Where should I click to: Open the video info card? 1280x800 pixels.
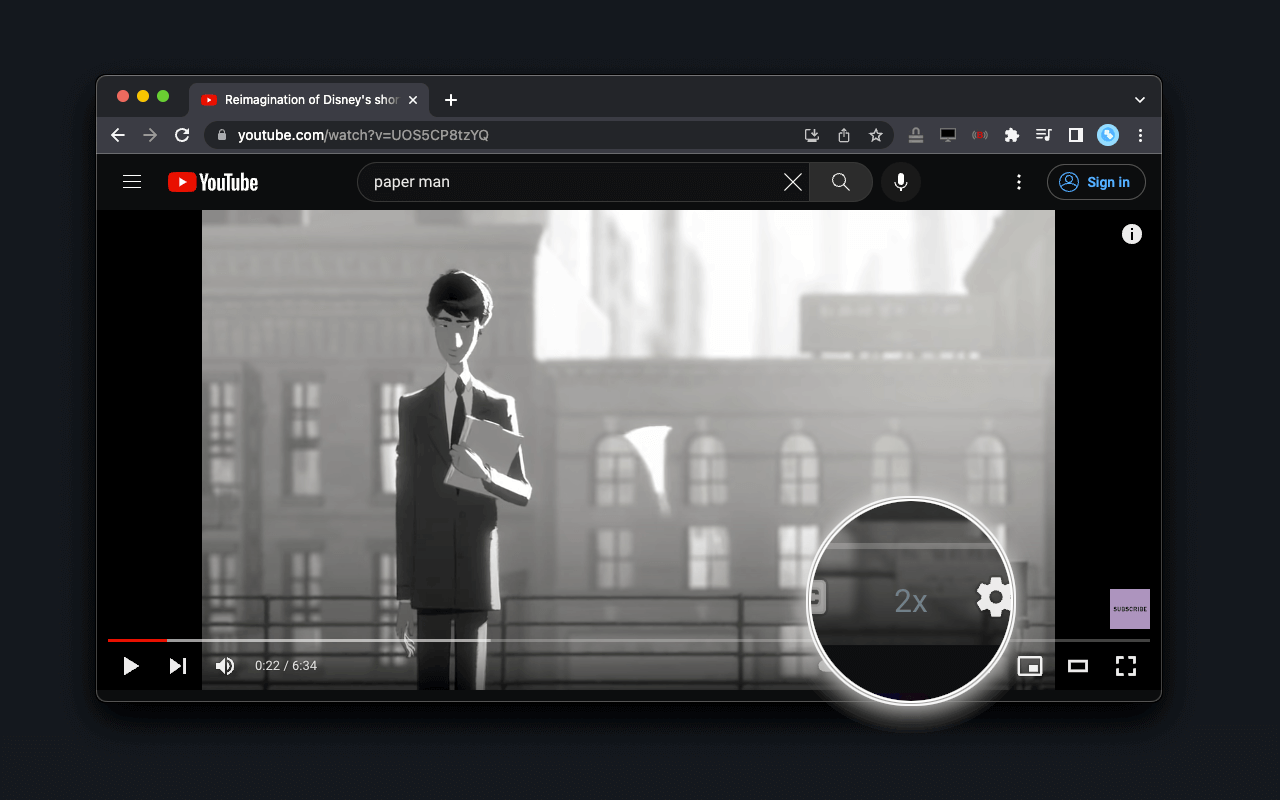pos(1132,234)
